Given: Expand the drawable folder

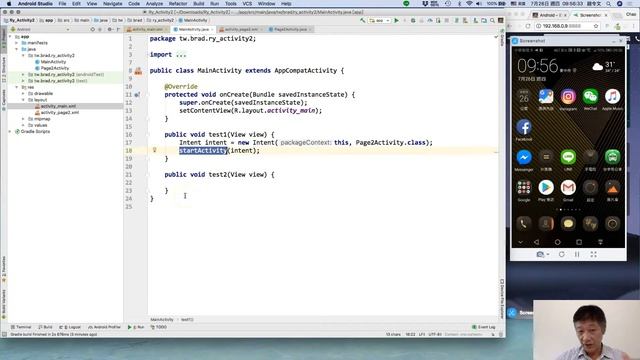Looking at the screenshot, I should (x=23, y=93).
